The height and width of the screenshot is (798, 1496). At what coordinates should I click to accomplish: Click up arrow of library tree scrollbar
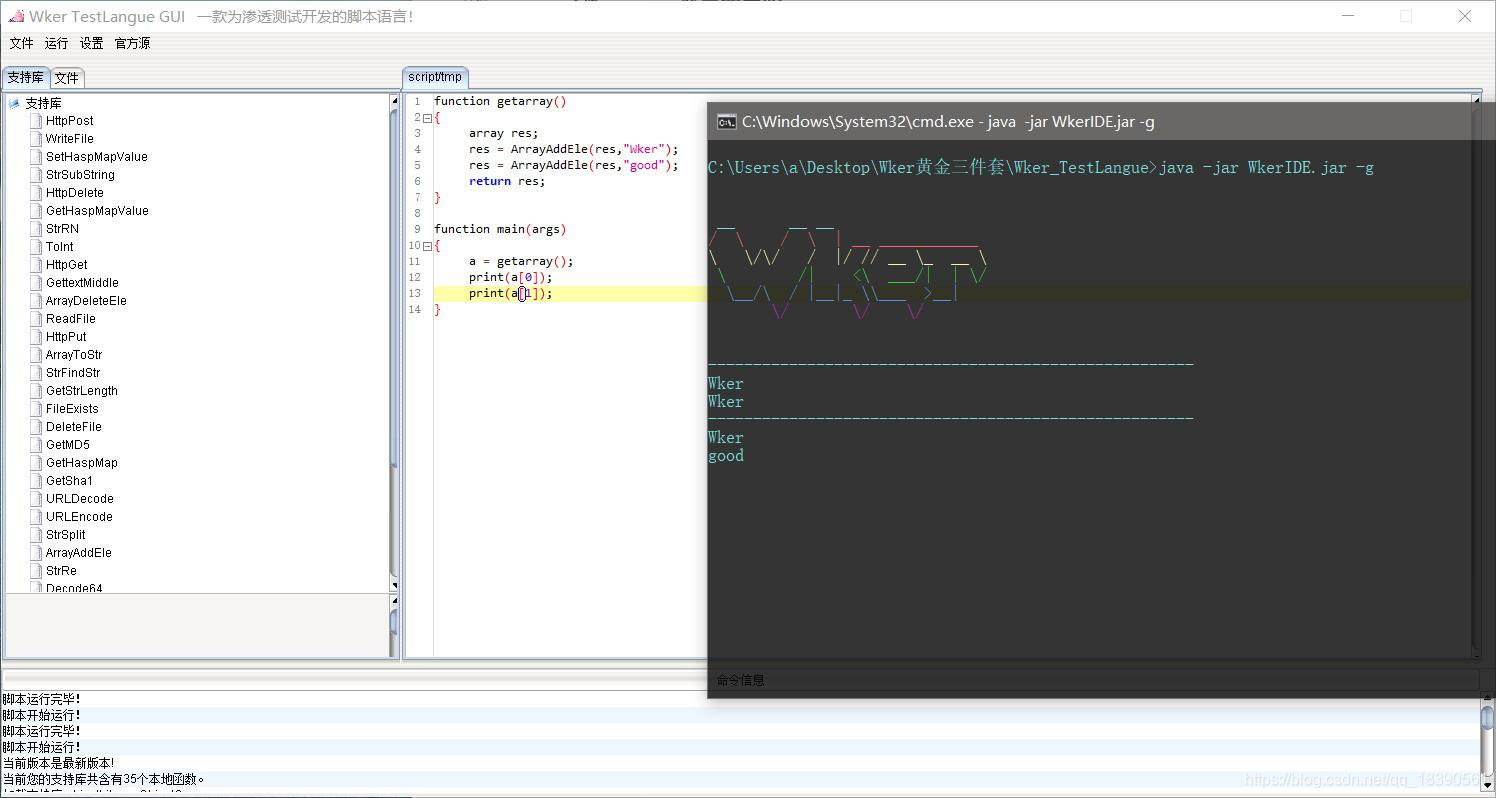click(x=394, y=101)
